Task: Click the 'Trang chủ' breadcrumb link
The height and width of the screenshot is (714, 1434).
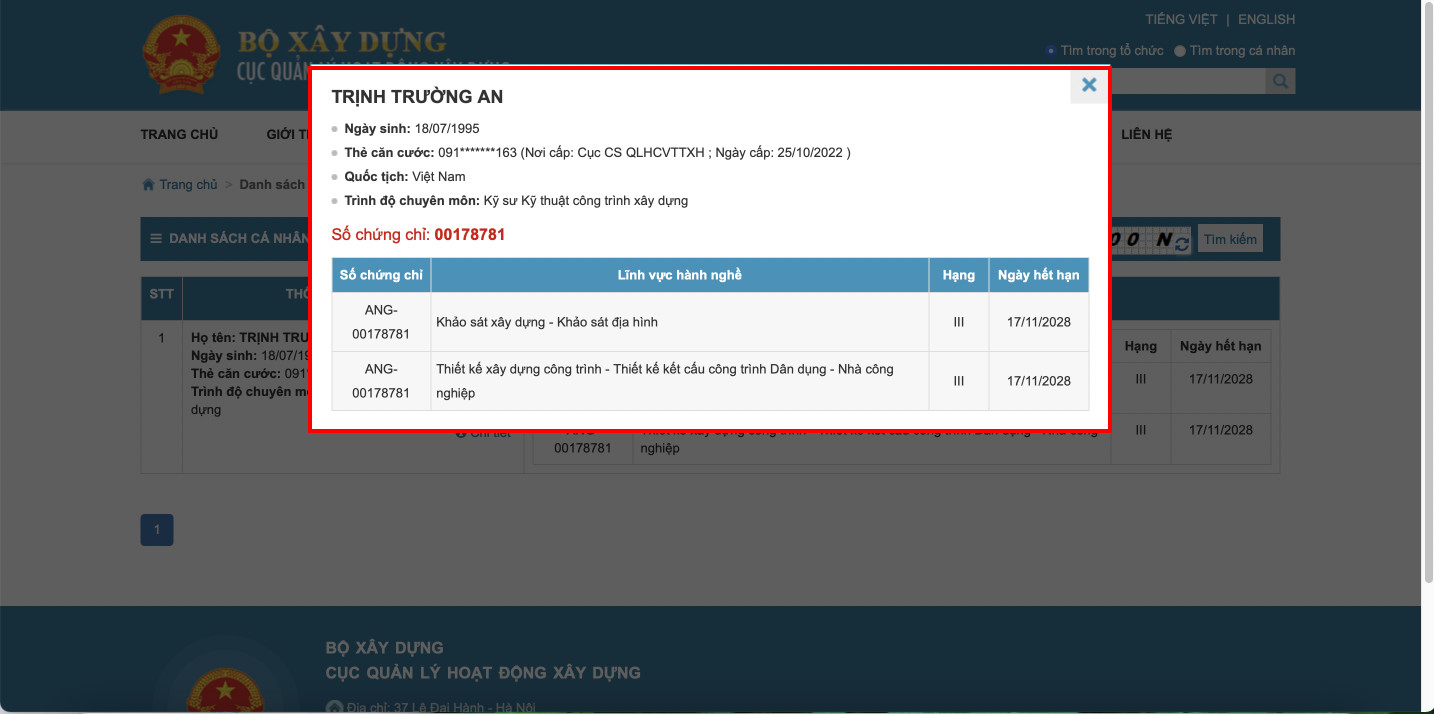Action: [x=188, y=185]
